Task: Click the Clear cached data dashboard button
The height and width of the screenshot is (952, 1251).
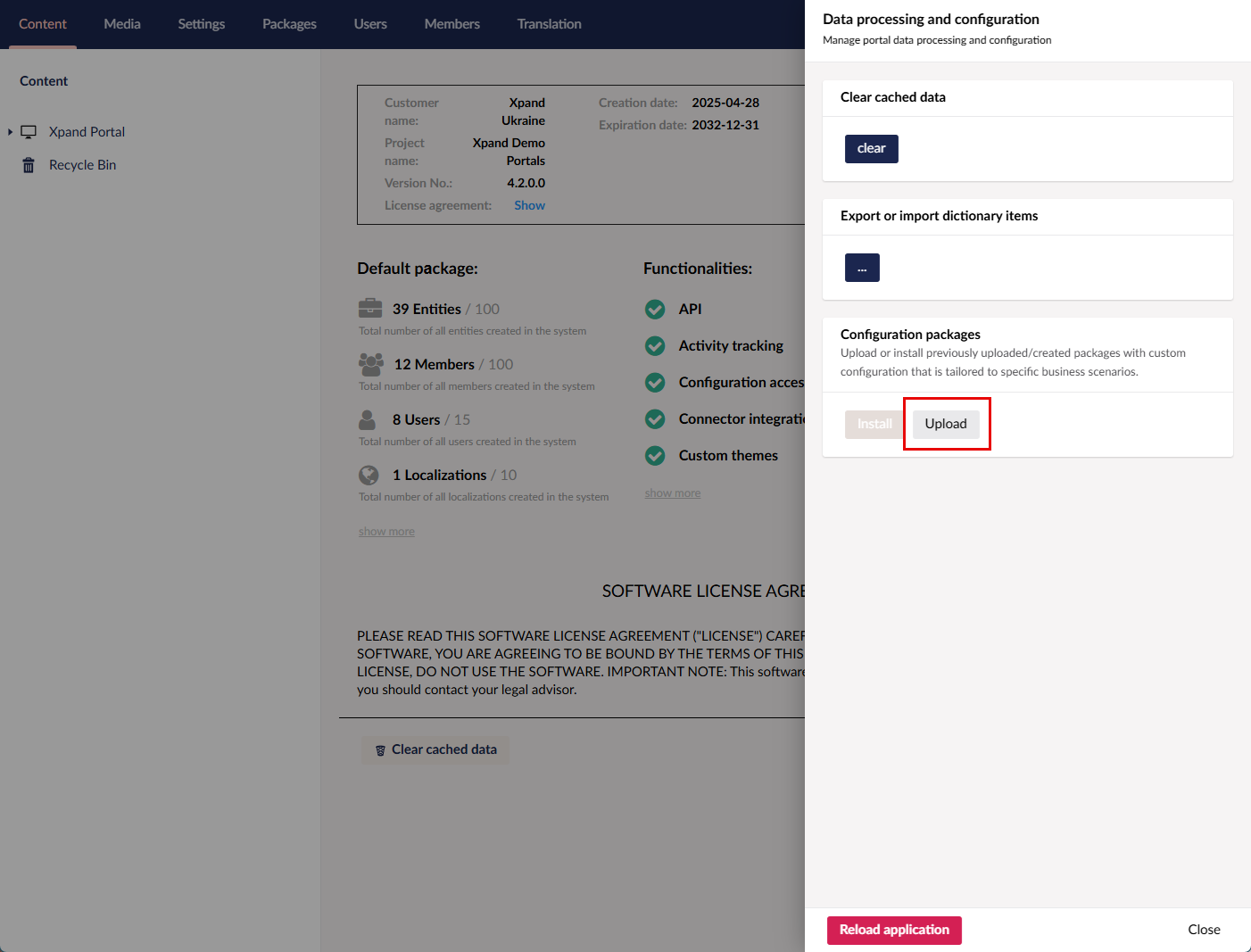Action: [435, 749]
